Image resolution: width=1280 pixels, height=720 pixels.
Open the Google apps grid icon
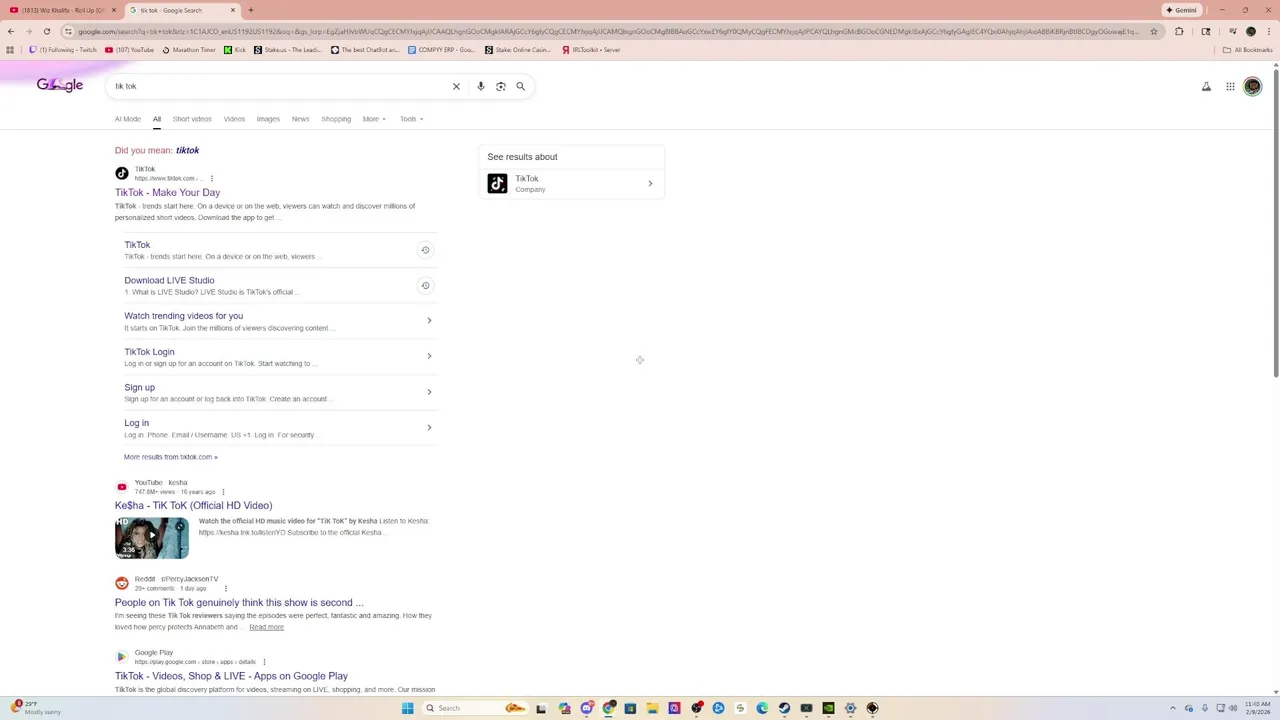[1230, 86]
